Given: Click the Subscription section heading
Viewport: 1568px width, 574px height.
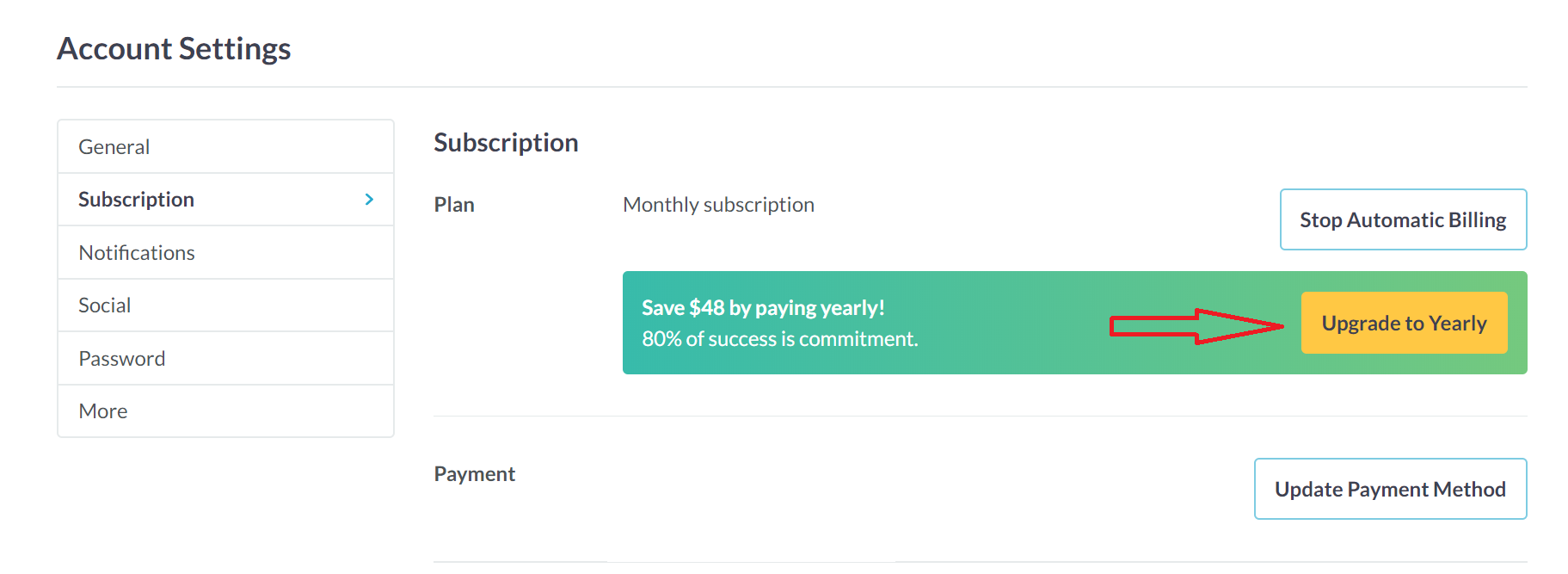Looking at the screenshot, I should point(506,143).
